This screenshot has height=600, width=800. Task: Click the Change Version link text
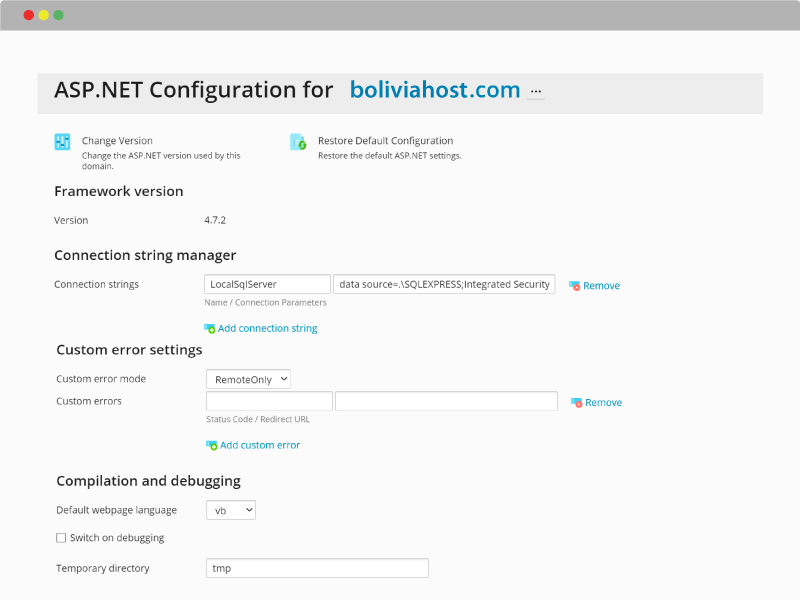tap(117, 141)
